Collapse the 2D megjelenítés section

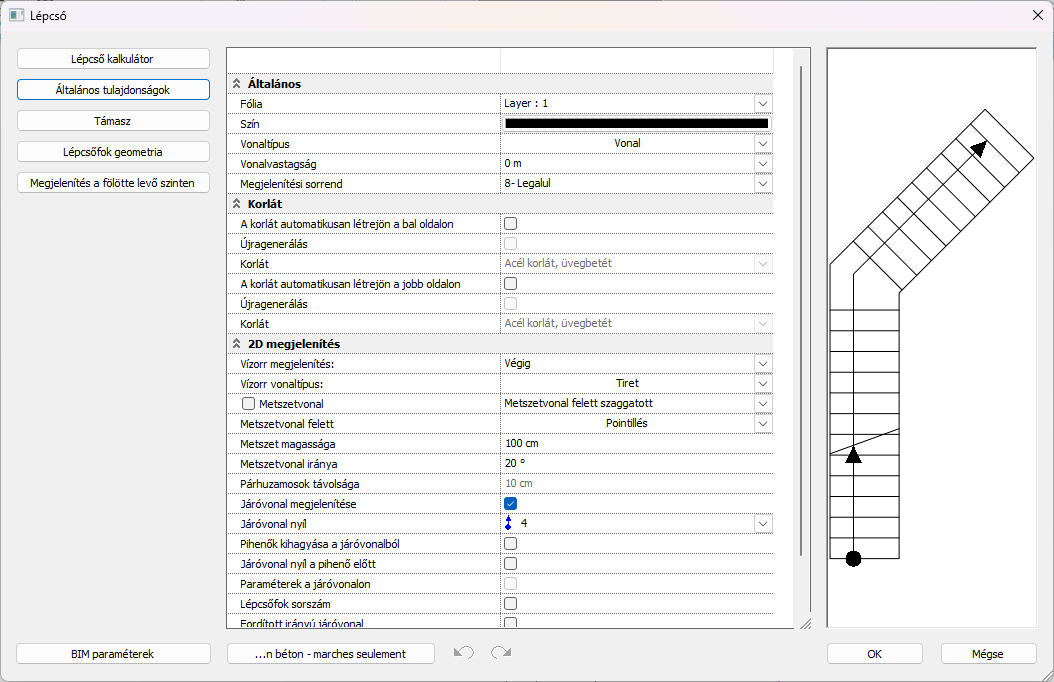pyautogui.click(x=237, y=344)
